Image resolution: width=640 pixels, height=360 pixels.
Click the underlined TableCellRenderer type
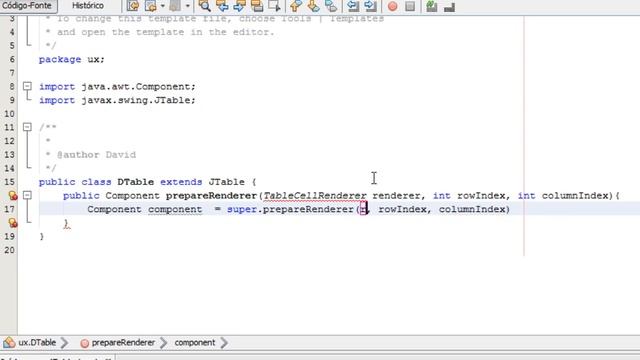[315, 196]
